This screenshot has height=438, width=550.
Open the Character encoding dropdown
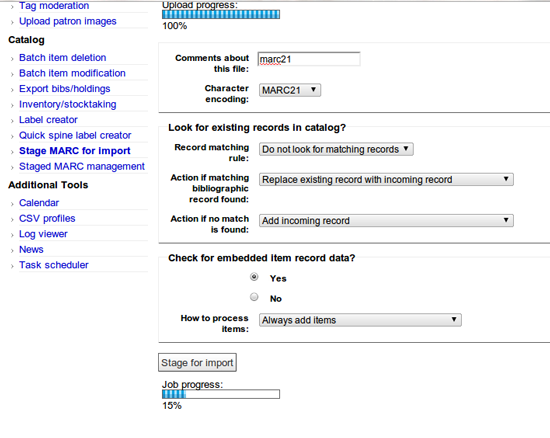point(290,90)
